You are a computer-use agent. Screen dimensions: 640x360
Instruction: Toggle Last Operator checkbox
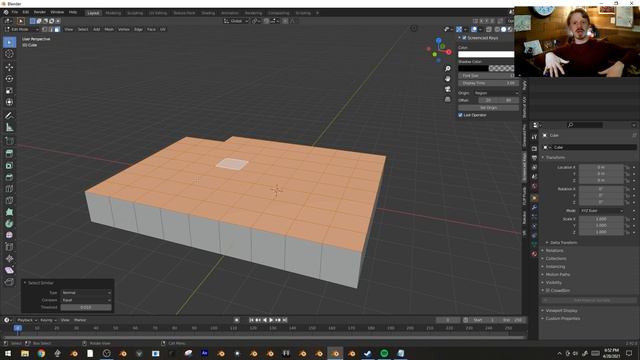[460, 115]
